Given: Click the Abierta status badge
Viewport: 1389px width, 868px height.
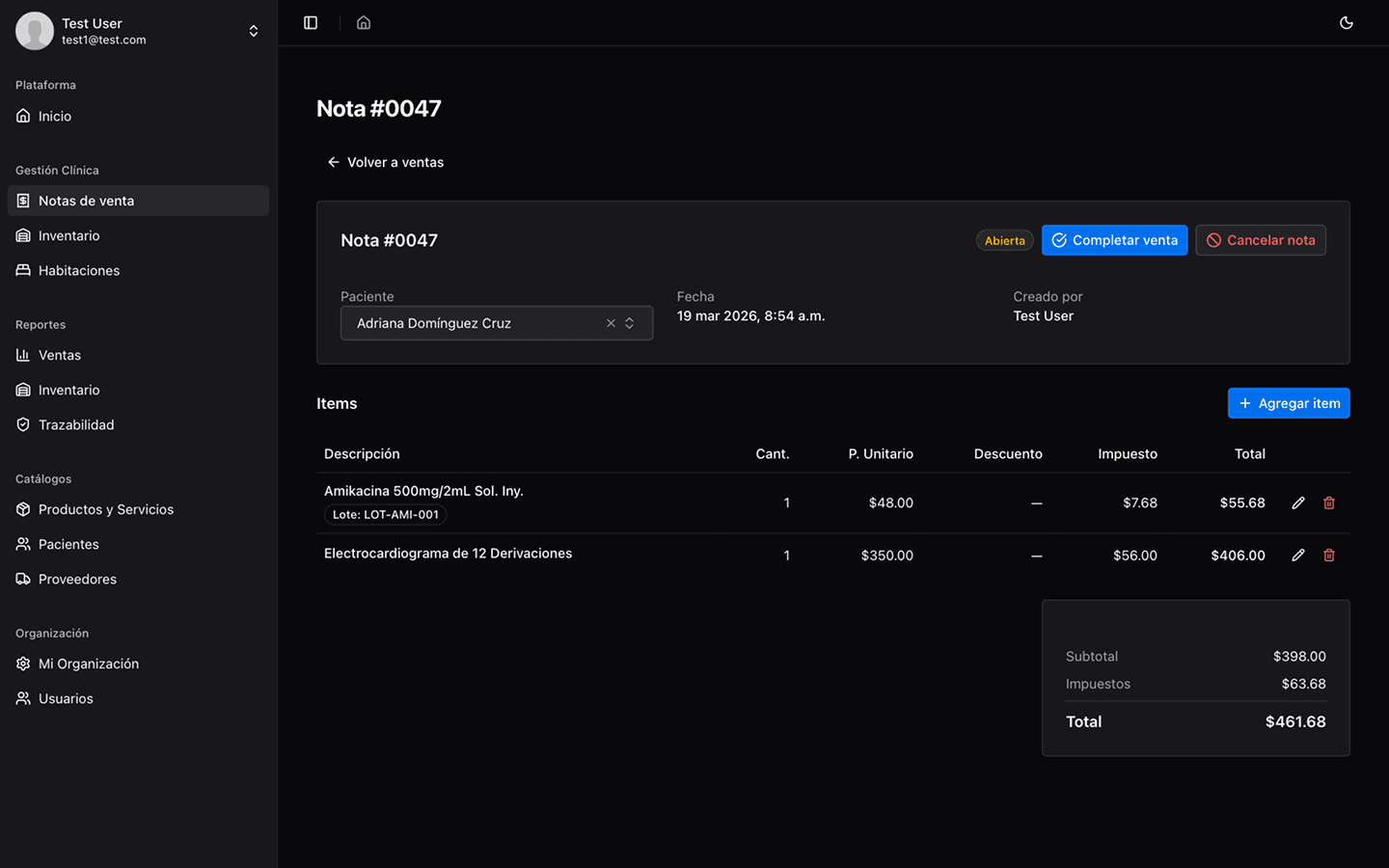Looking at the screenshot, I should [1004, 241].
